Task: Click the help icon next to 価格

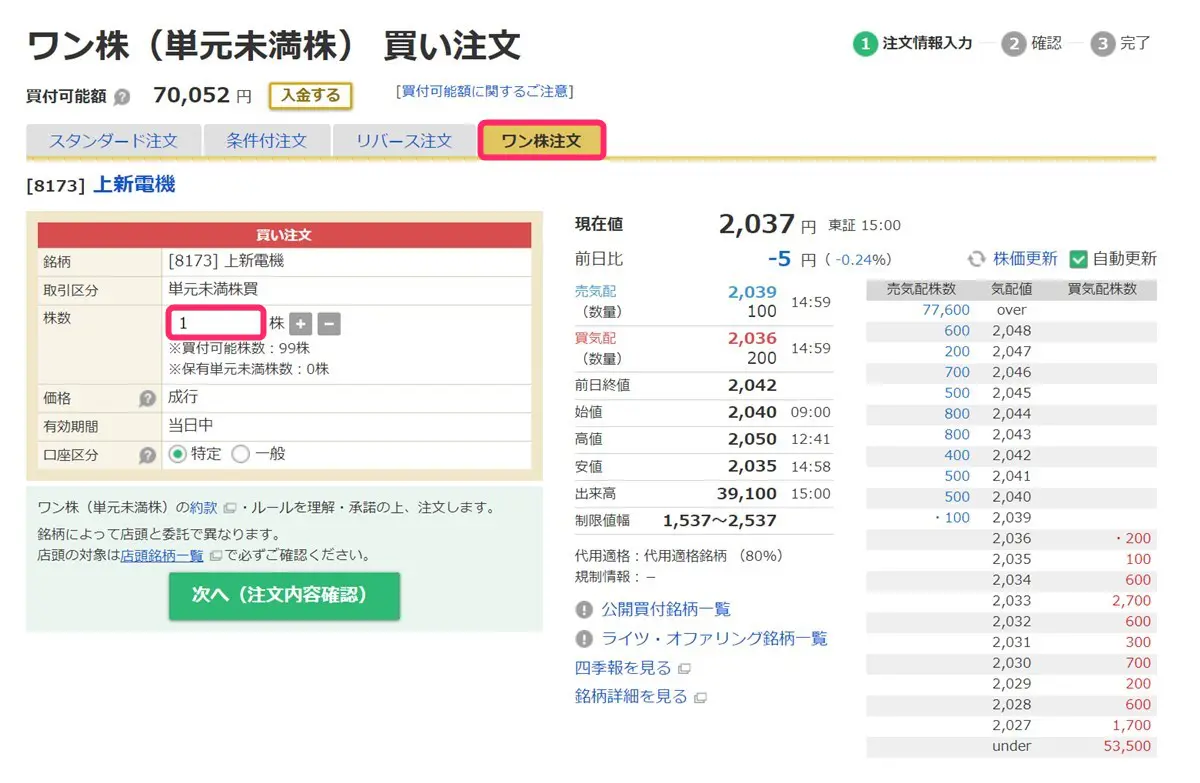Action: point(147,398)
